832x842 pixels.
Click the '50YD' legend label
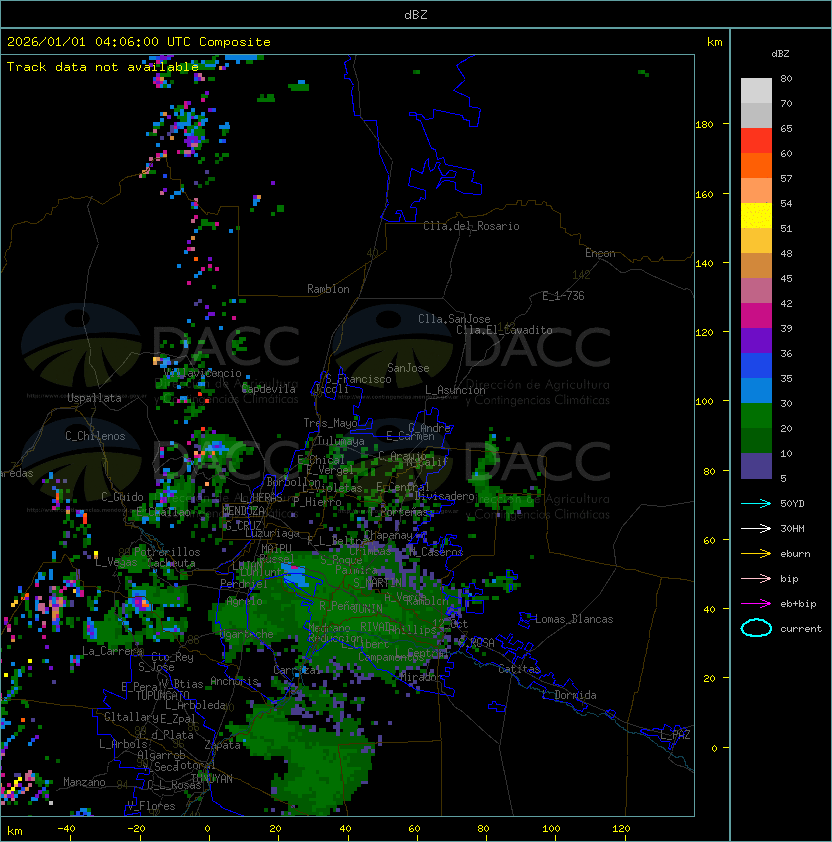792,503
